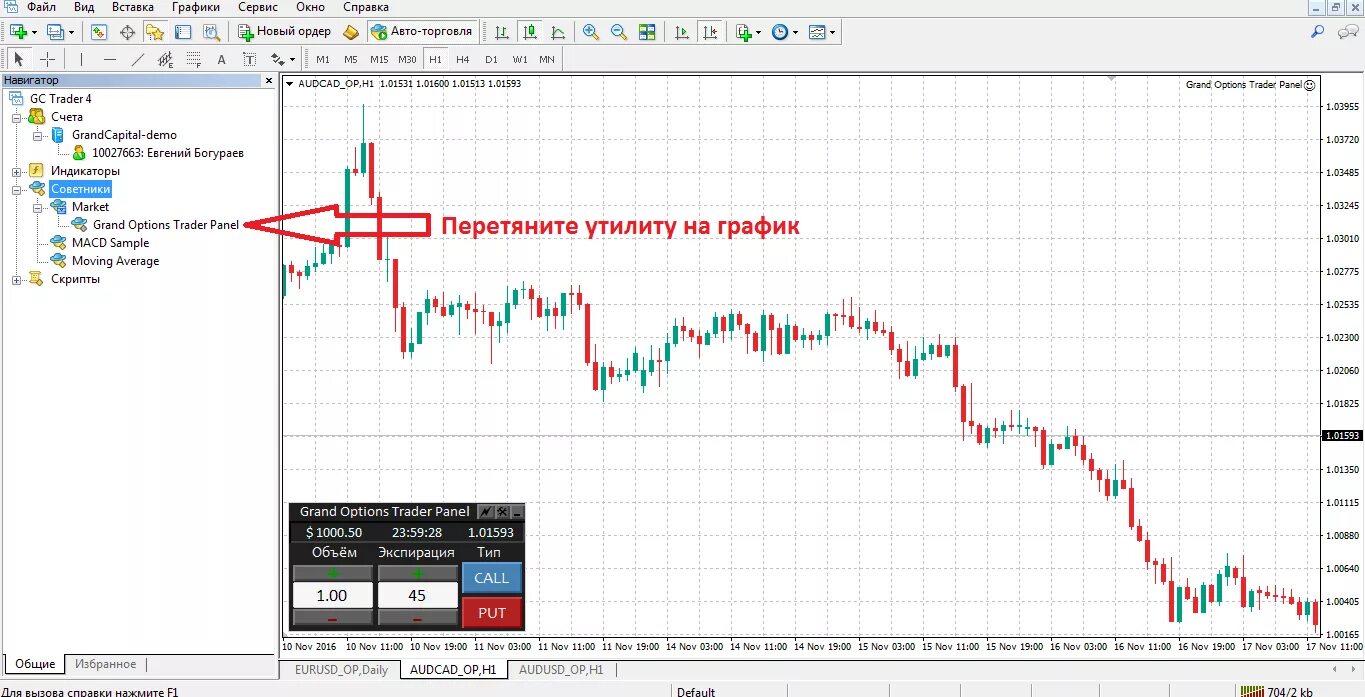The width and height of the screenshot is (1365, 697).
Task: Click the blue CALL button
Action: 492,577
